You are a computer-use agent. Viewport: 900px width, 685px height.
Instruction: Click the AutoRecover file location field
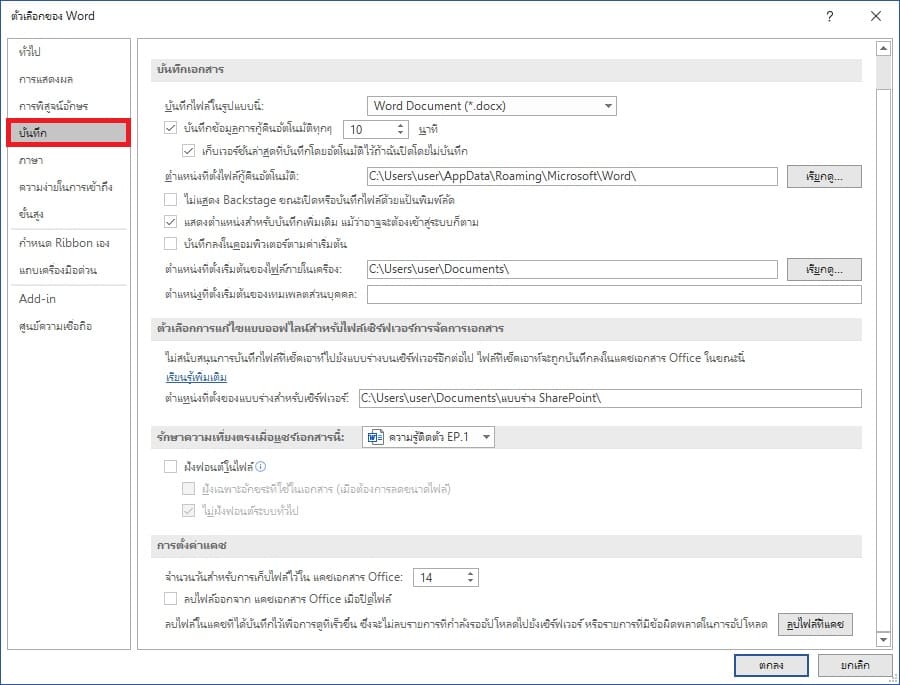(572, 176)
